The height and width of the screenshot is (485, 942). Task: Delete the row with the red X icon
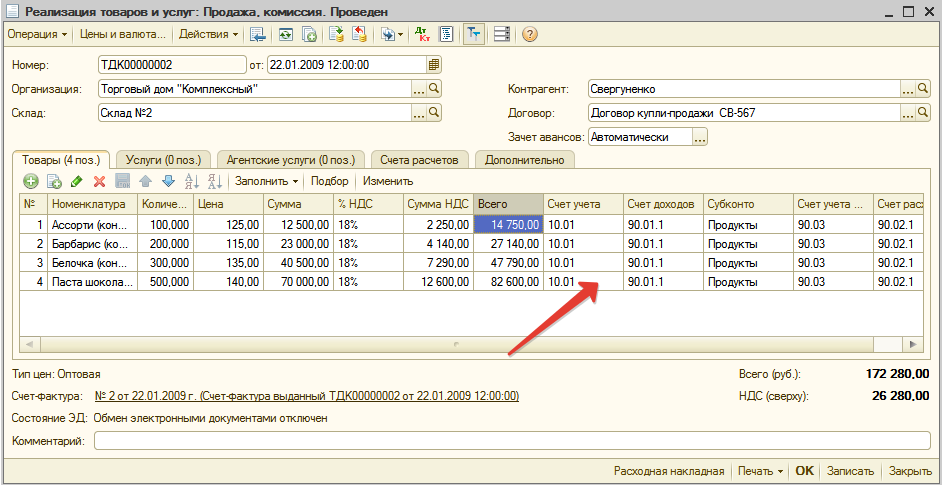pyautogui.click(x=99, y=181)
